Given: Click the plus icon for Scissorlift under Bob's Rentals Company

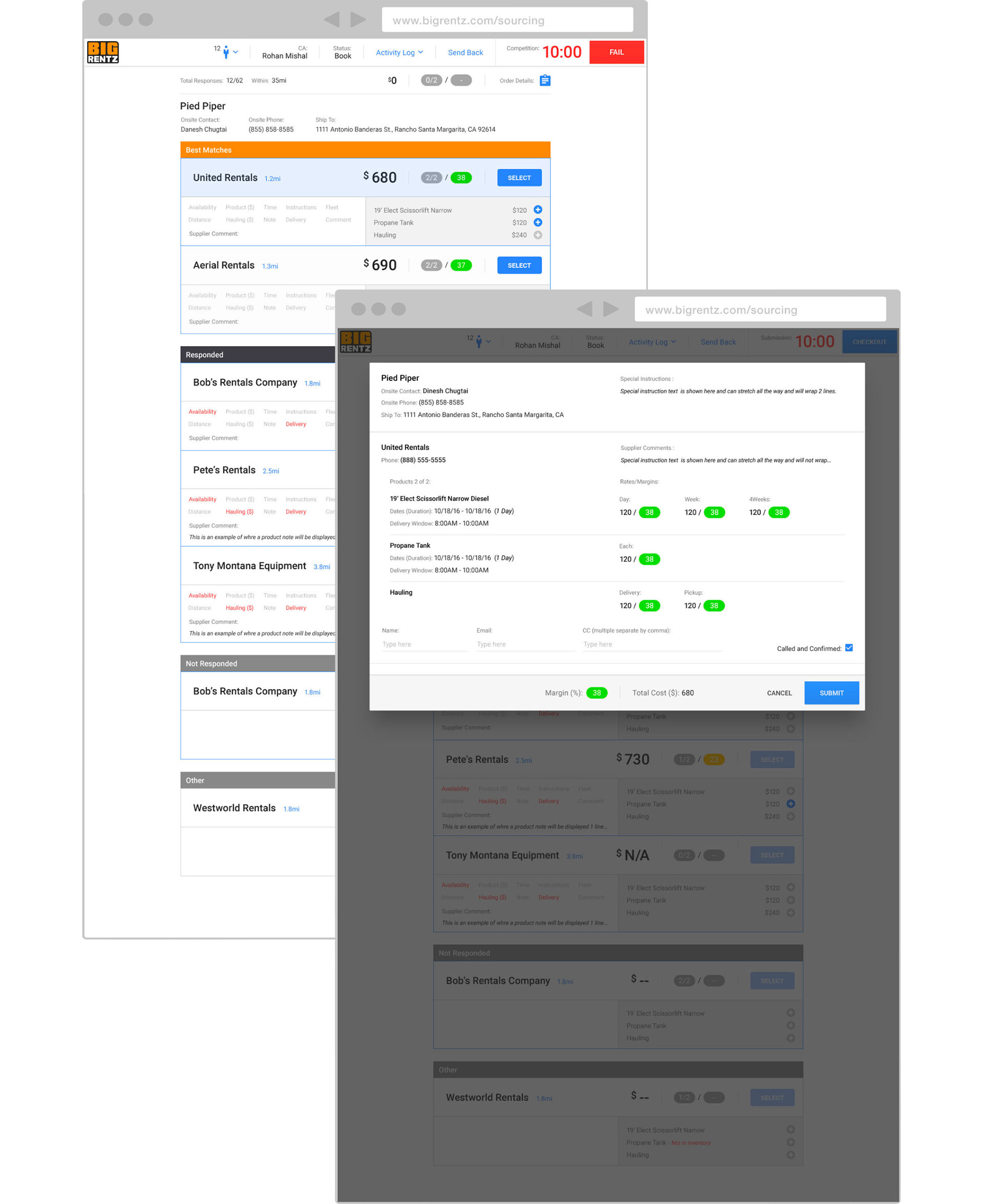Looking at the screenshot, I should [791, 1013].
